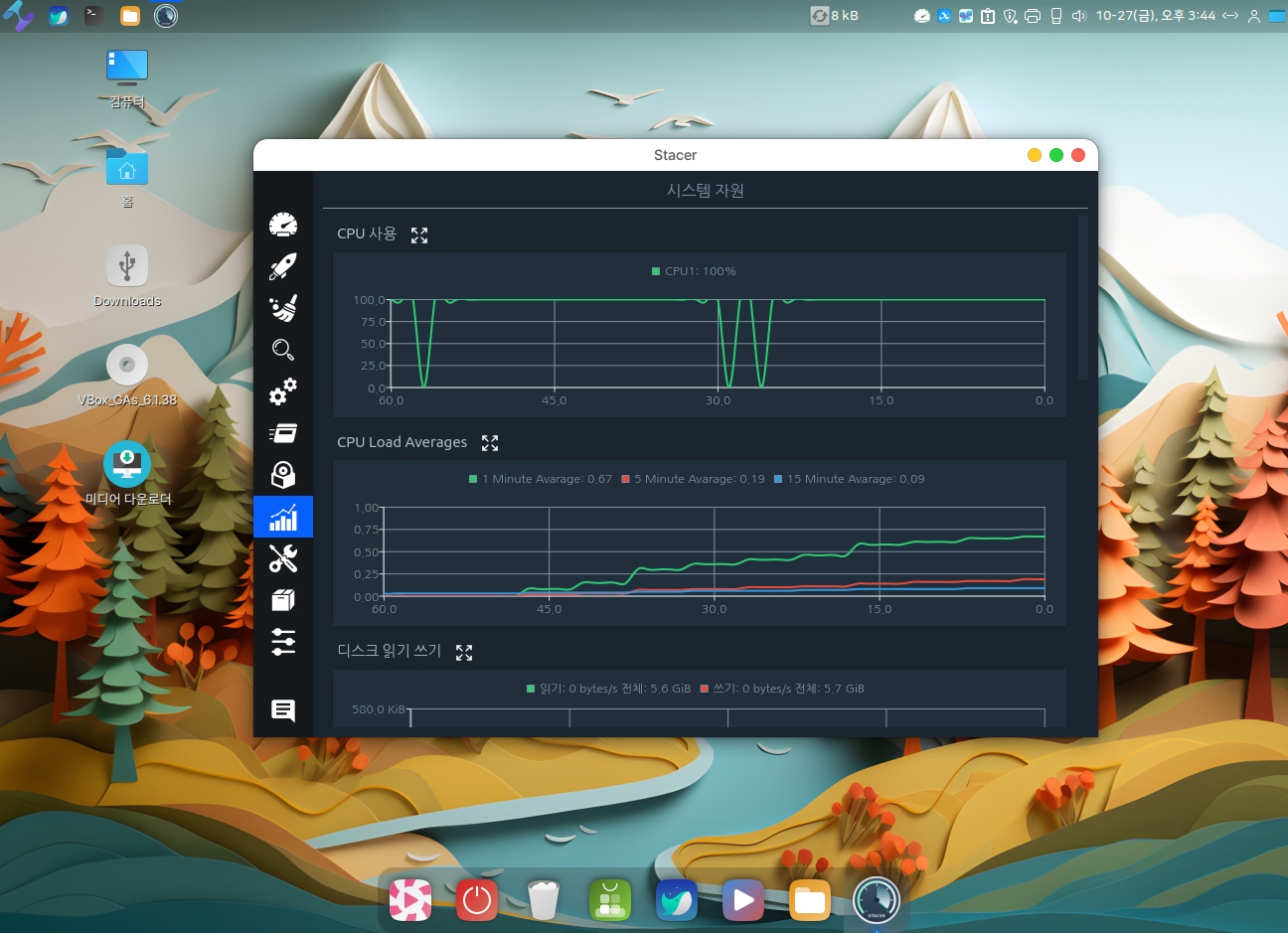Expand the CPU Load Averages chart
The image size is (1288, 933).
click(490, 443)
